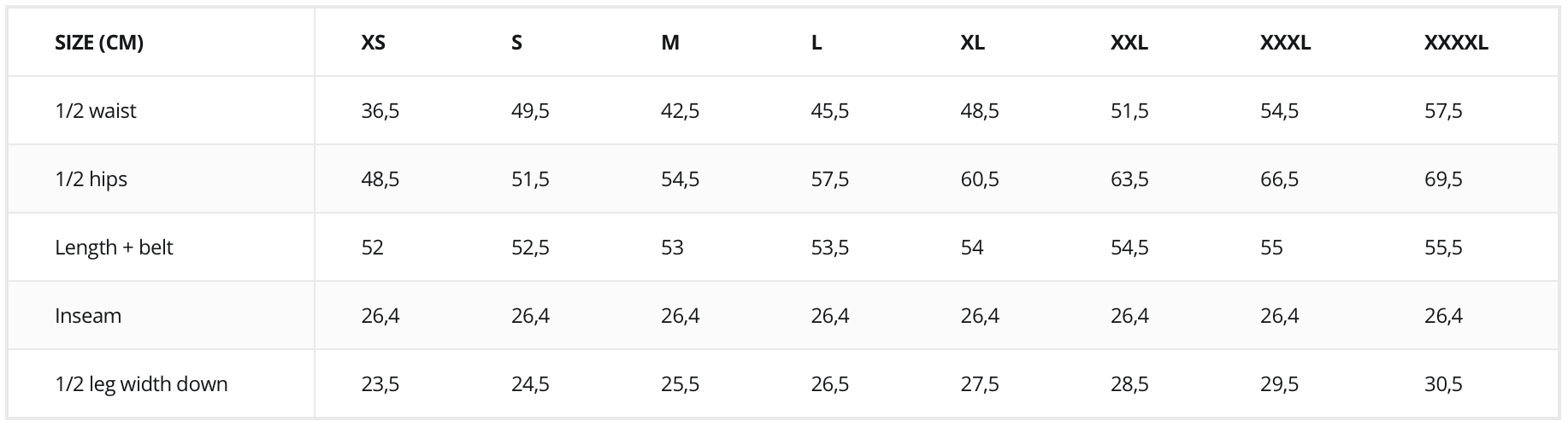Click the 51,5 waist value for XXL
Screen dimensions: 1568x427
pyautogui.click(x=1129, y=111)
